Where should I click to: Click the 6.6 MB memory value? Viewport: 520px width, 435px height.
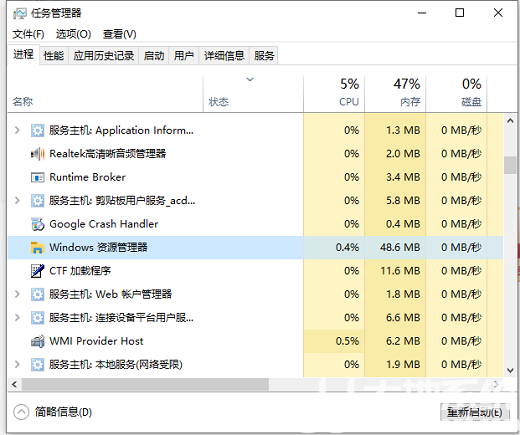[403, 318]
